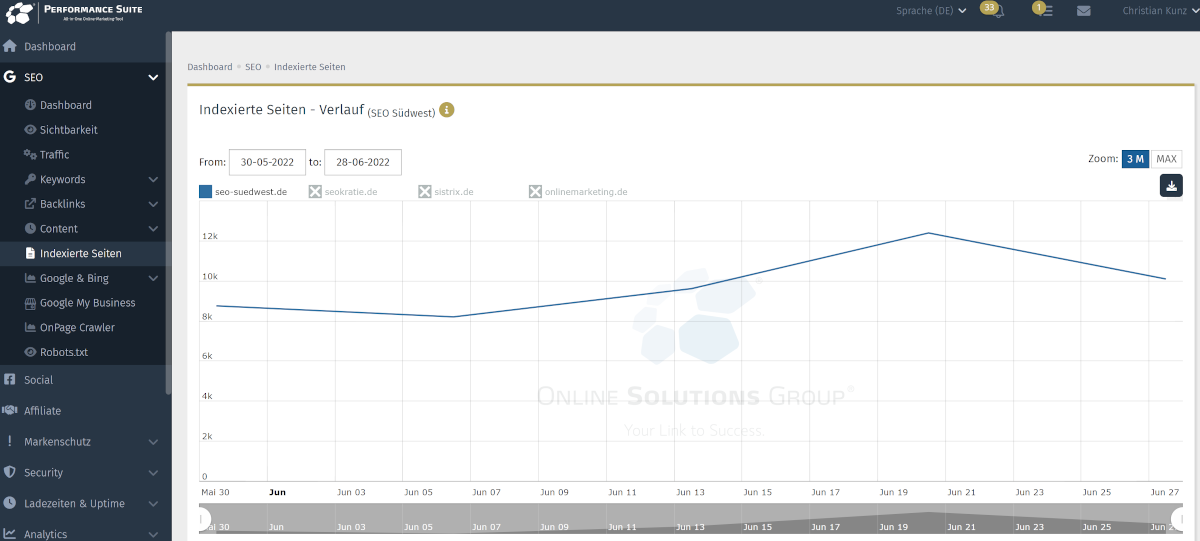Click the left handle of range slider

pyautogui.click(x=203, y=520)
